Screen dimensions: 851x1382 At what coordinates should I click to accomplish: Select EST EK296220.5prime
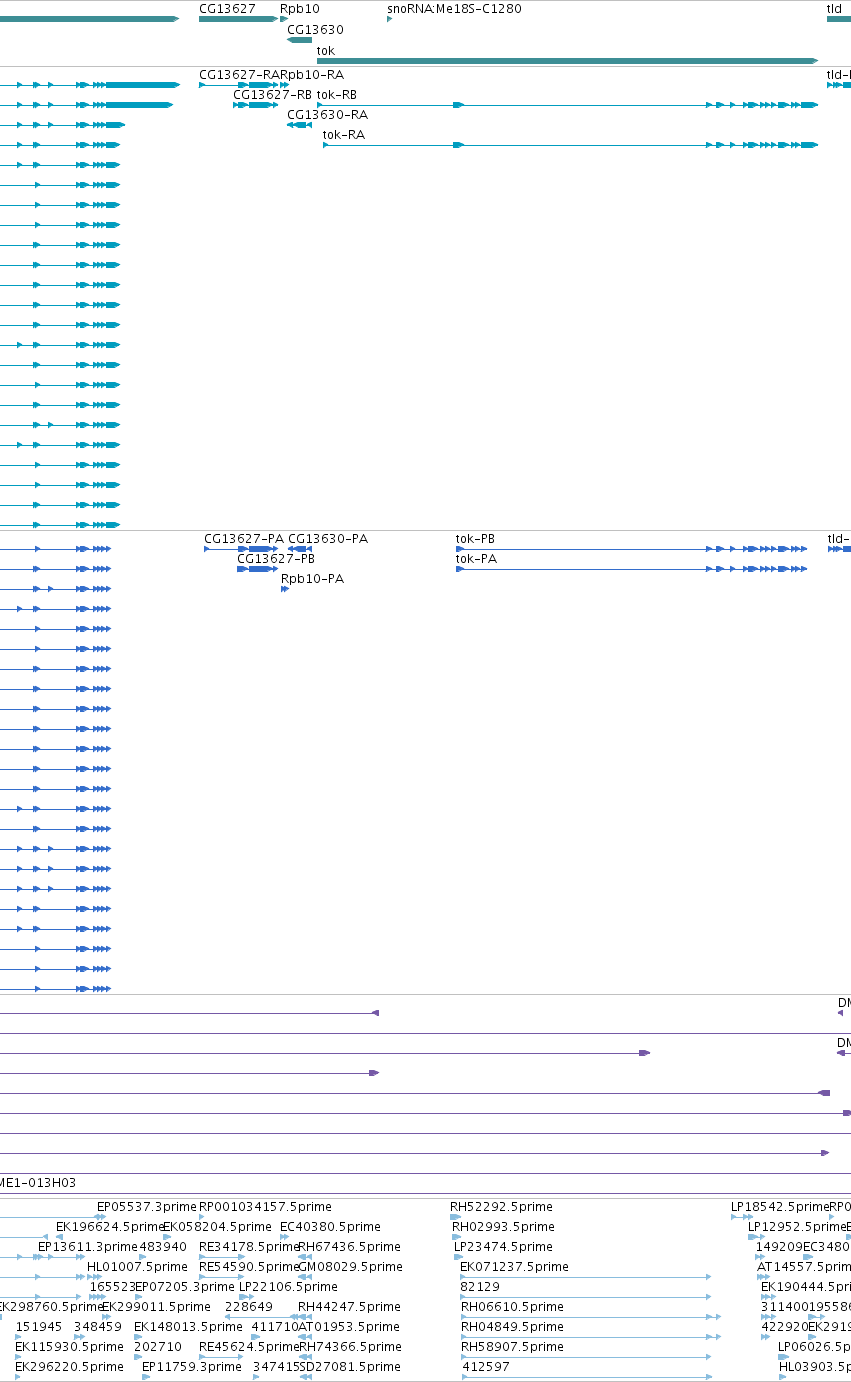pyautogui.click(x=69, y=1367)
